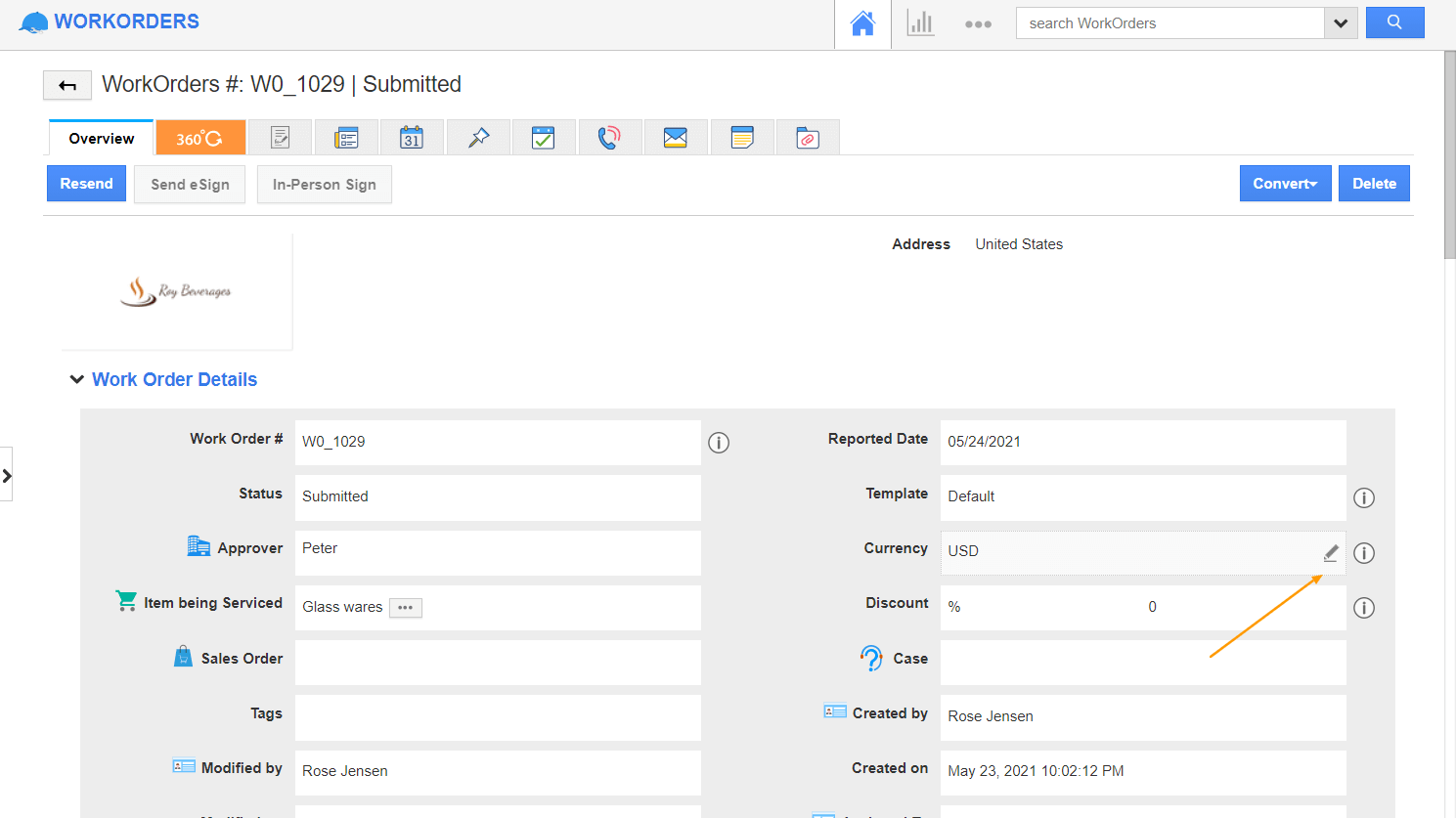This screenshot has width=1456, height=818.
Task: Click into the search WorkOrders field
Action: (x=1169, y=23)
